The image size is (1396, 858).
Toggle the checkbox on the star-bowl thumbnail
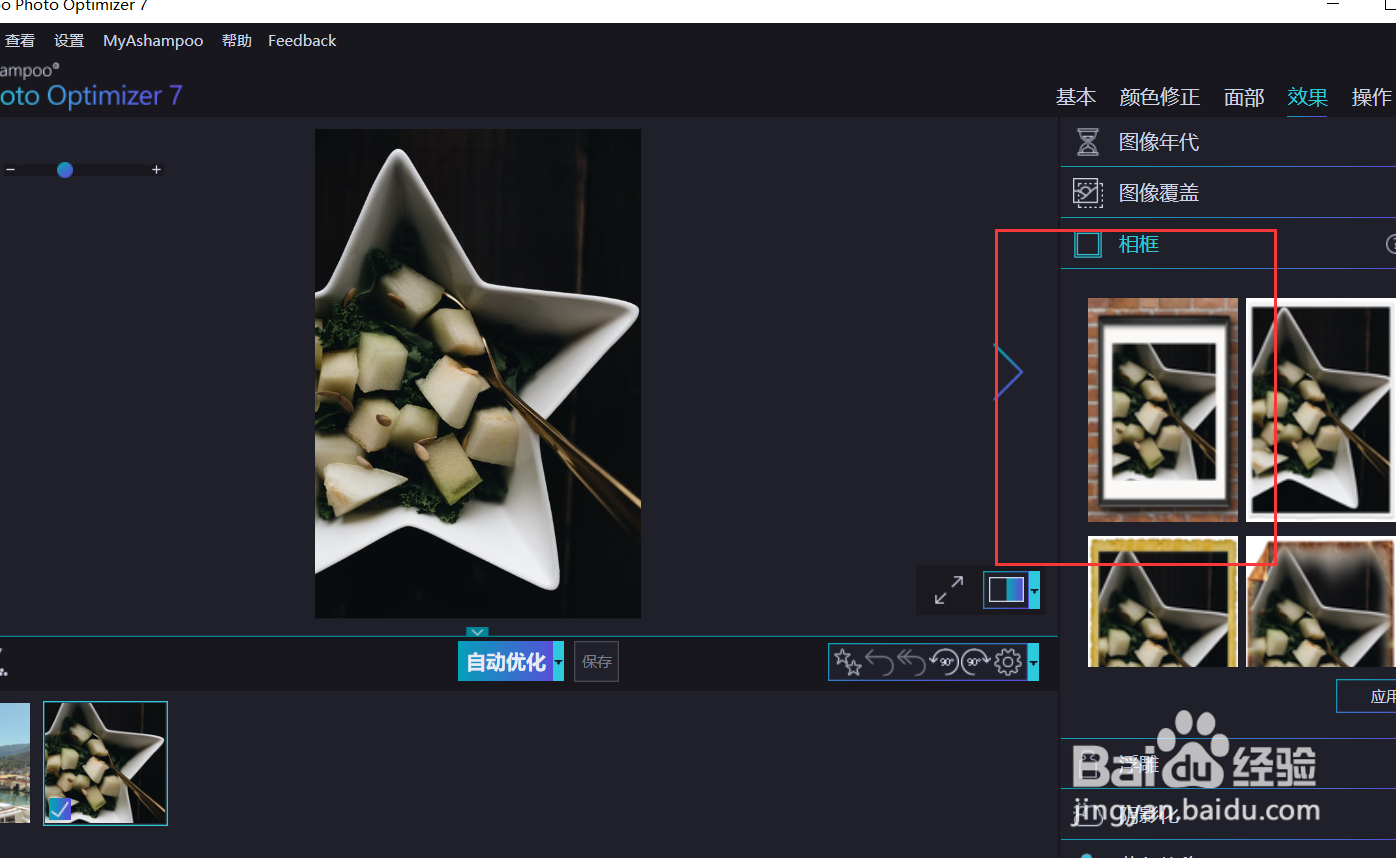point(59,808)
